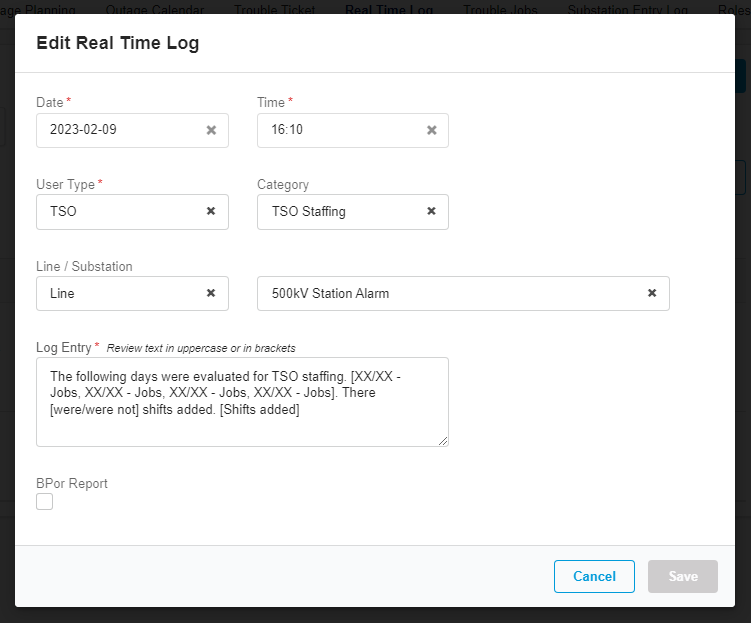Toggle the BPor Report checkbox
Image resolution: width=751 pixels, height=623 pixels.
coord(44,502)
